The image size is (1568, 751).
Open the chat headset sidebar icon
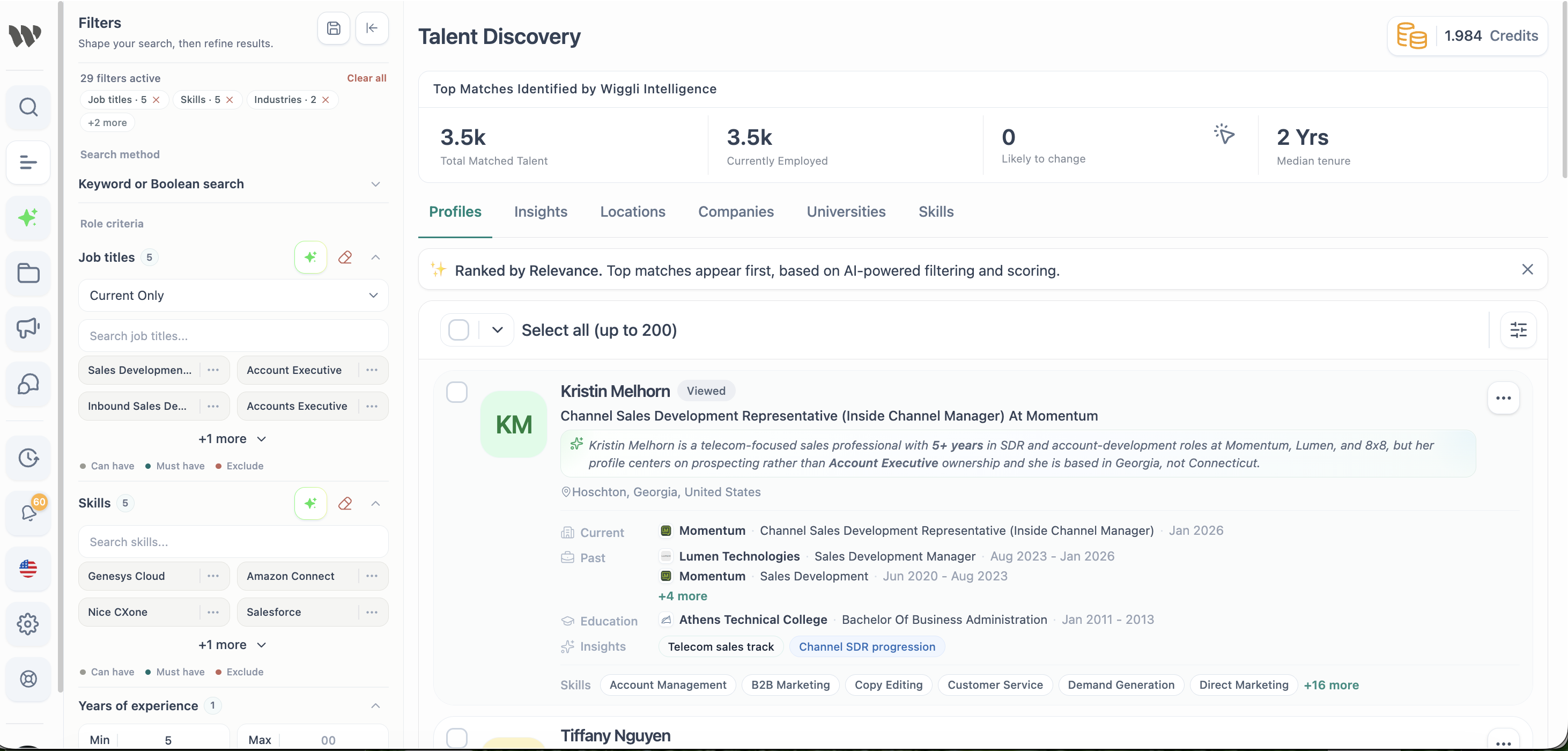[x=28, y=384]
